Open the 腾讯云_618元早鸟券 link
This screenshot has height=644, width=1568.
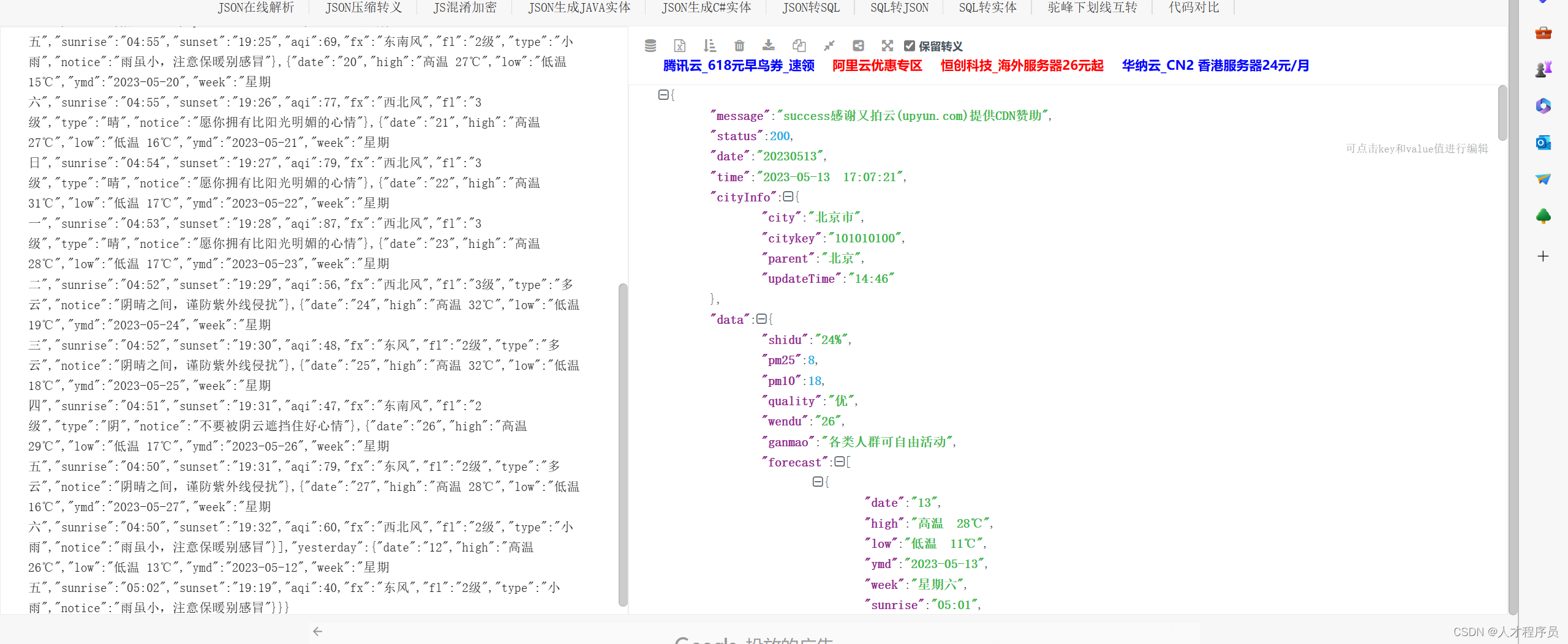point(739,66)
